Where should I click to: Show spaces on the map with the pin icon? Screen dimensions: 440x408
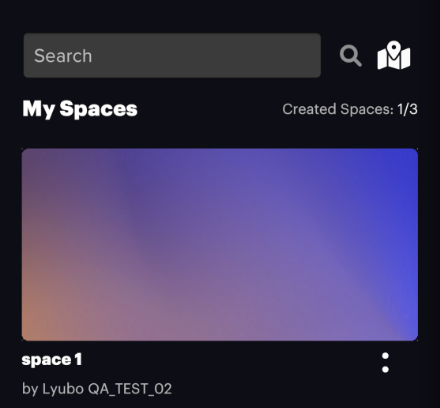tap(394, 55)
